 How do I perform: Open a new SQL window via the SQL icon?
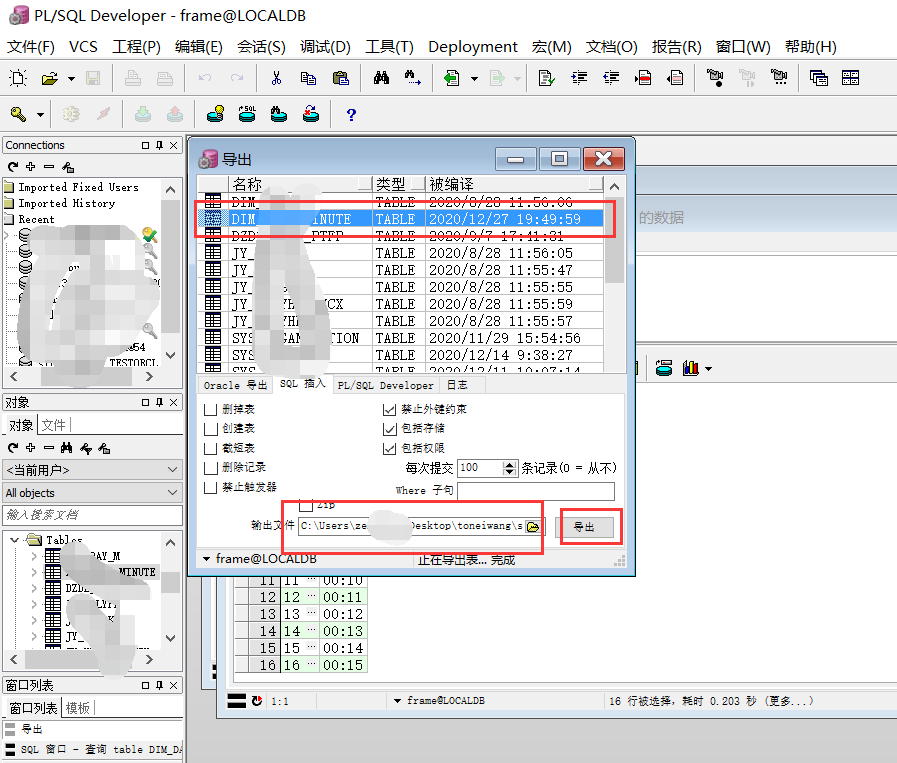click(x=248, y=114)
